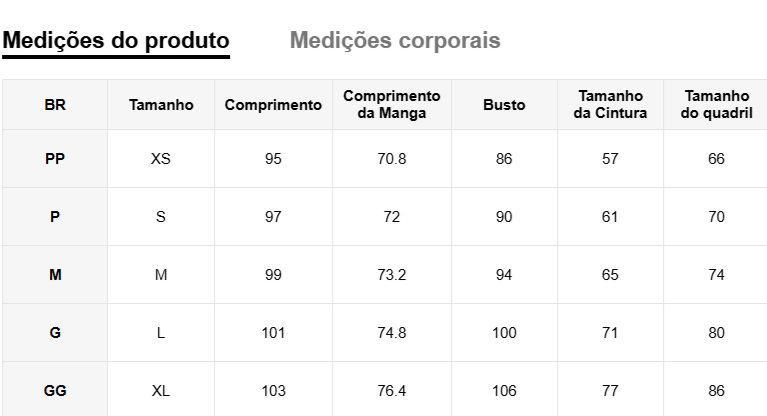Select the M row label in BR column
Image resolution: width=767 pixels, height=416 pixels.
pos(56,275)
